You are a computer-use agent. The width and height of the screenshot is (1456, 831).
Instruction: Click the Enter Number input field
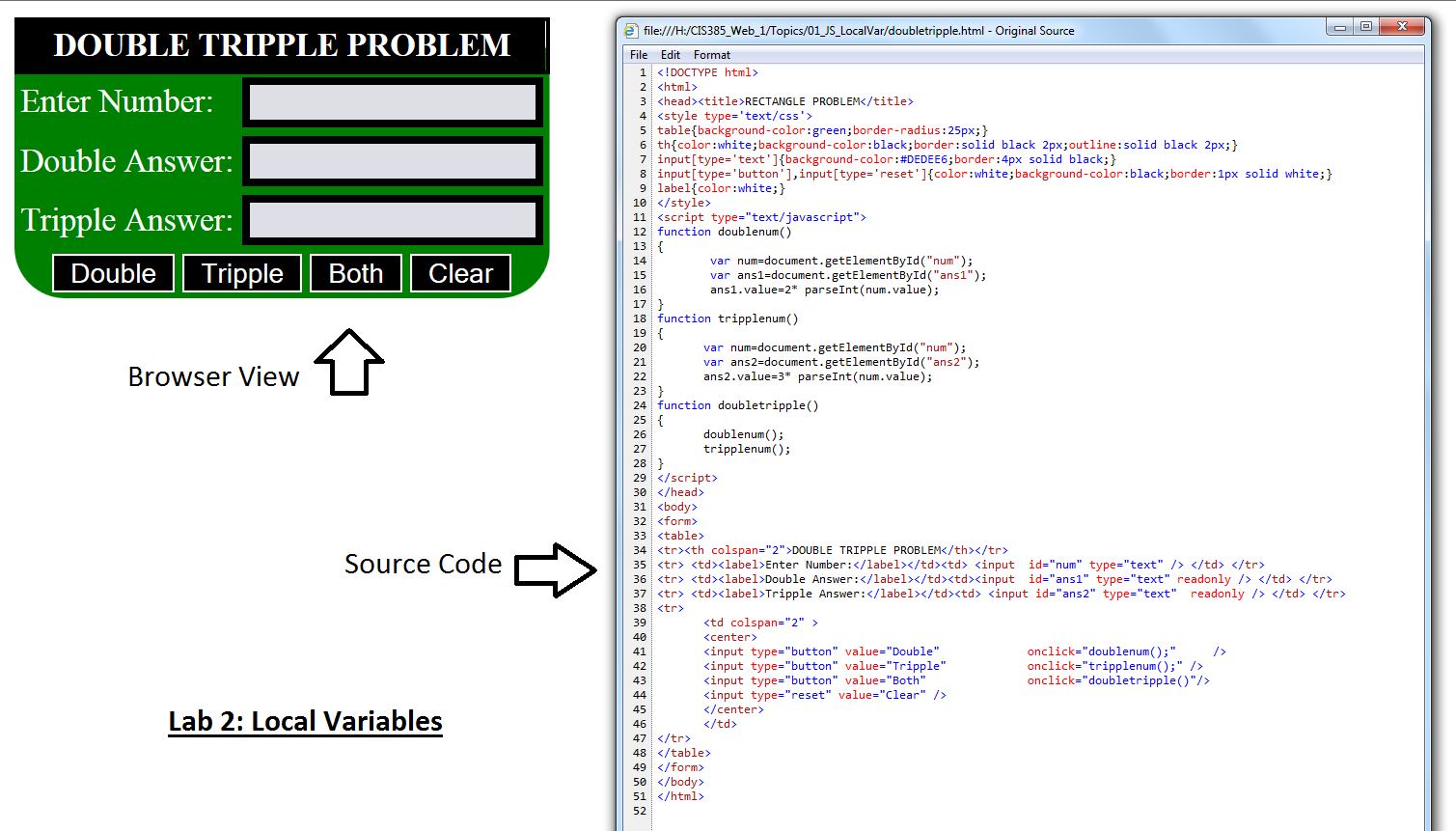(x=392, y=101)
